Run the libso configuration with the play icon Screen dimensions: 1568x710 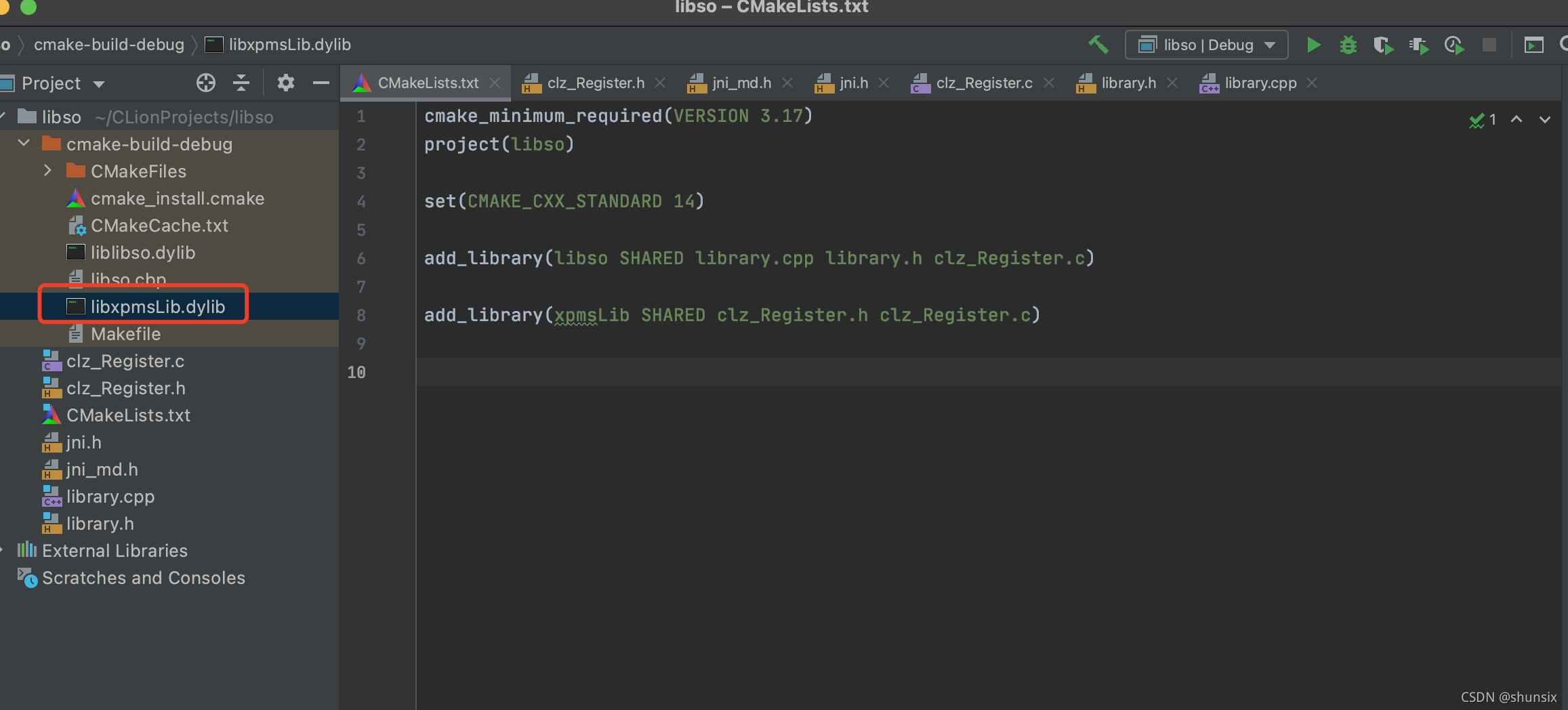(x=1313, y=45)
